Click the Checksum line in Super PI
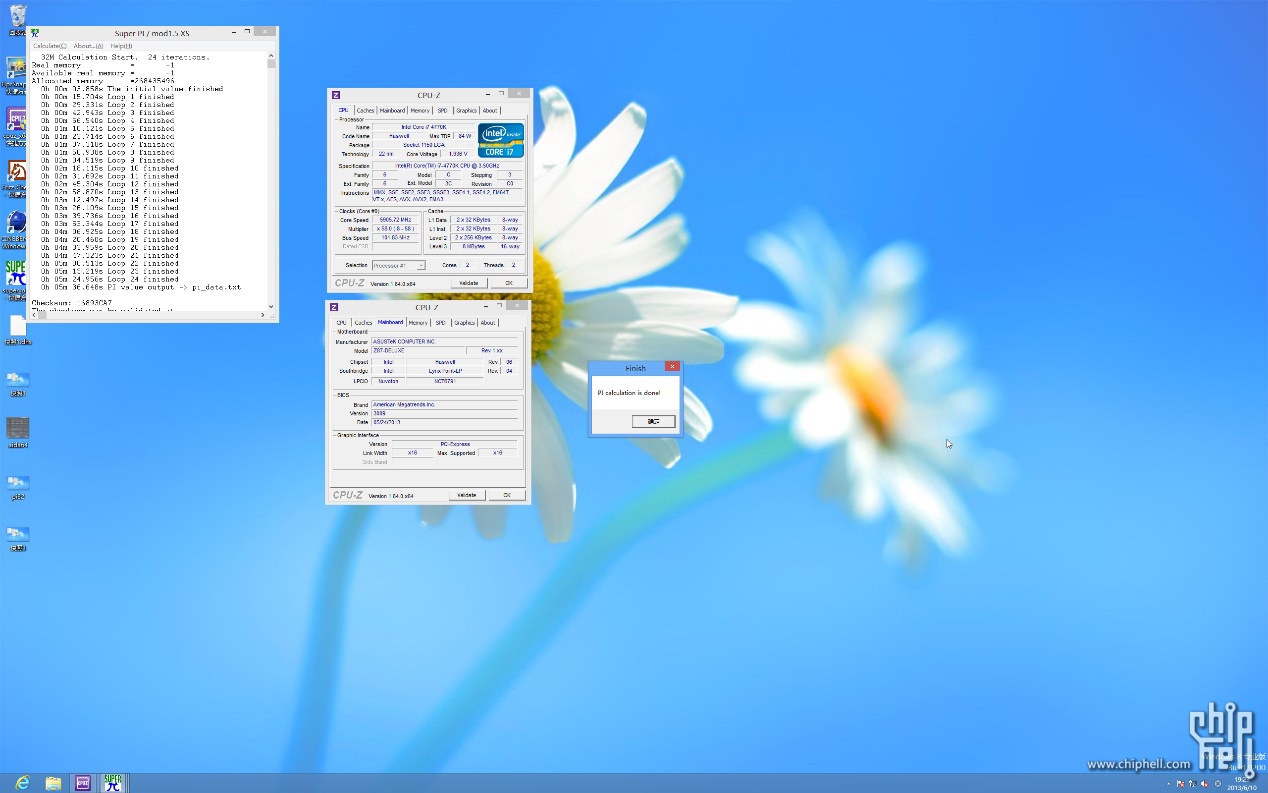Screen dimensions: 1268x793 72,302
